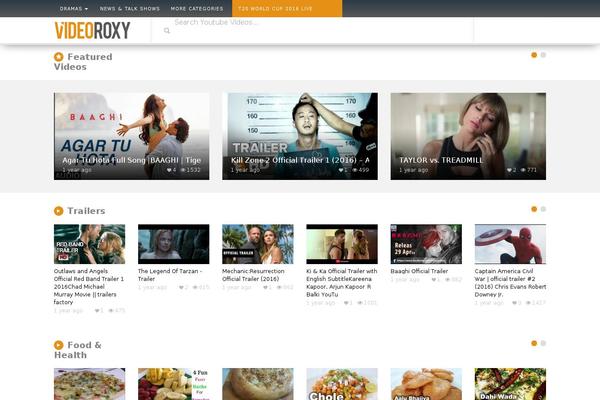
Task: Open T20 WORLD CUP 2016 LIVE tab
Action: (x=287, y=8)
